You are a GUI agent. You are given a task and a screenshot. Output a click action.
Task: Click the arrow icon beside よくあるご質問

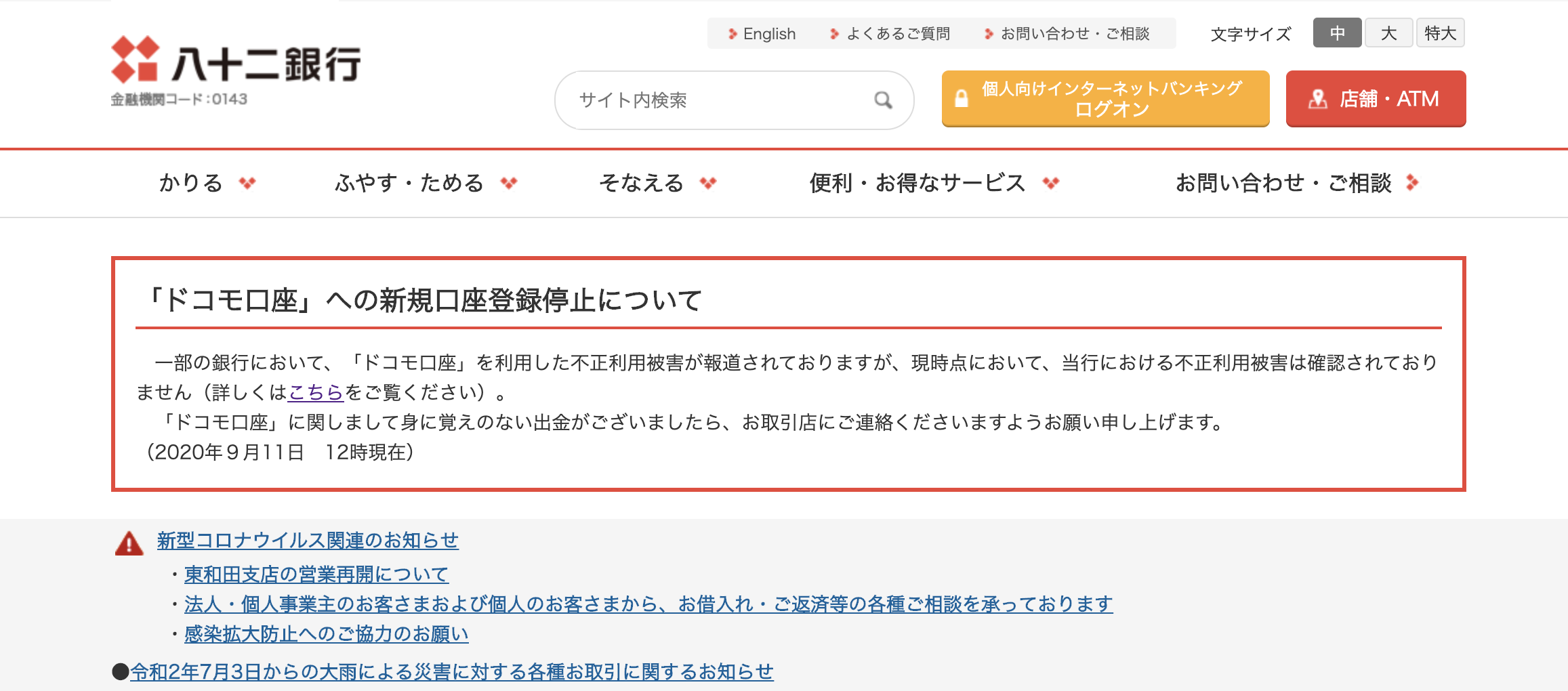click(x=835, y=34)
